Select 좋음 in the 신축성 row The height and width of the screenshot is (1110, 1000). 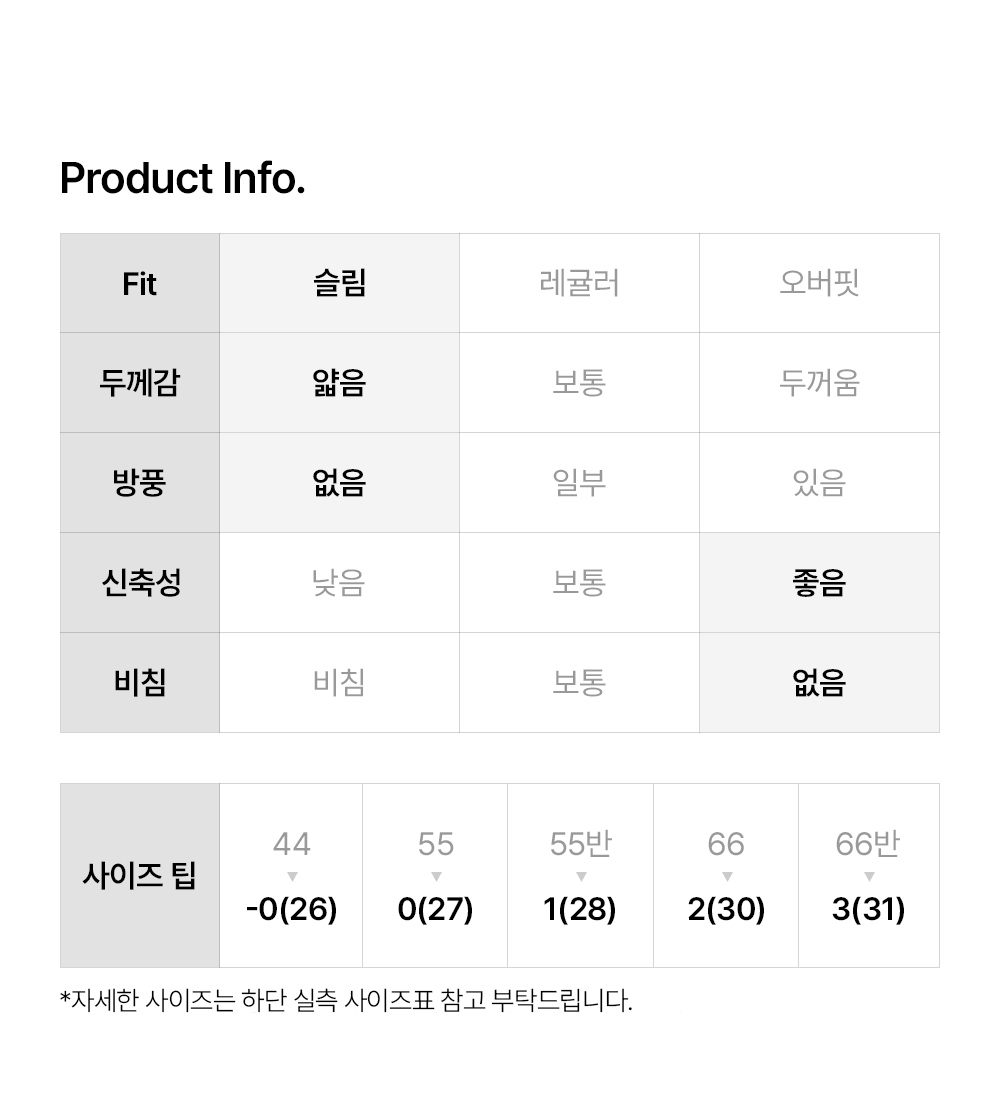(x=819, y=583)
